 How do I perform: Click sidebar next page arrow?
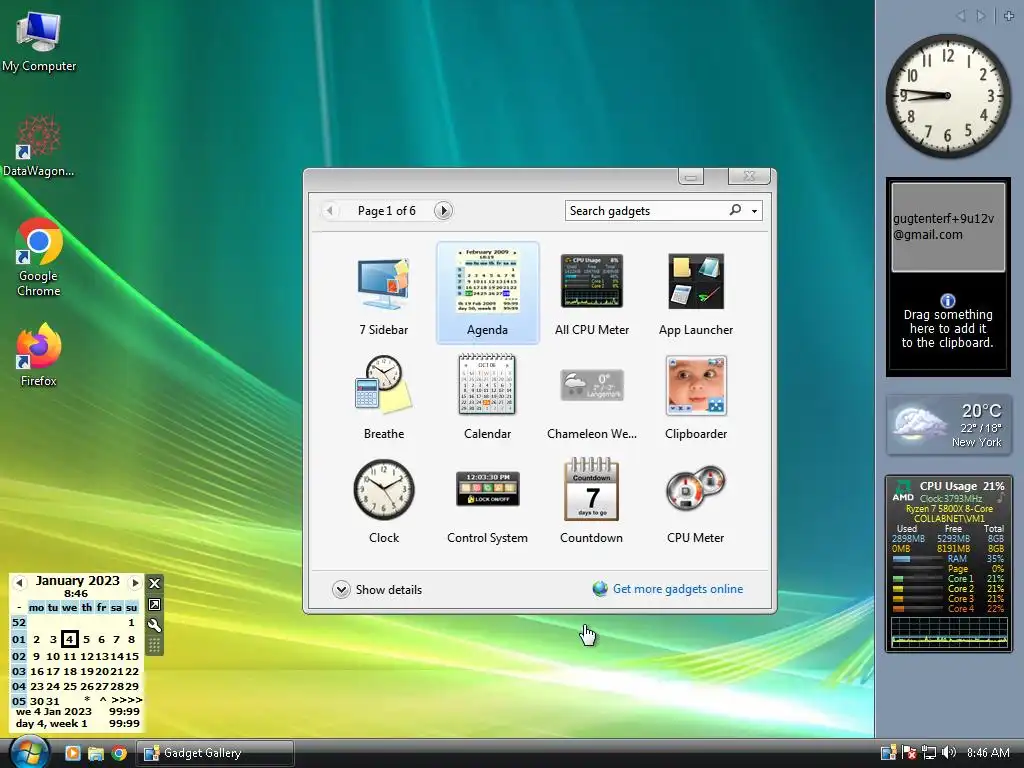coord(981,16)
